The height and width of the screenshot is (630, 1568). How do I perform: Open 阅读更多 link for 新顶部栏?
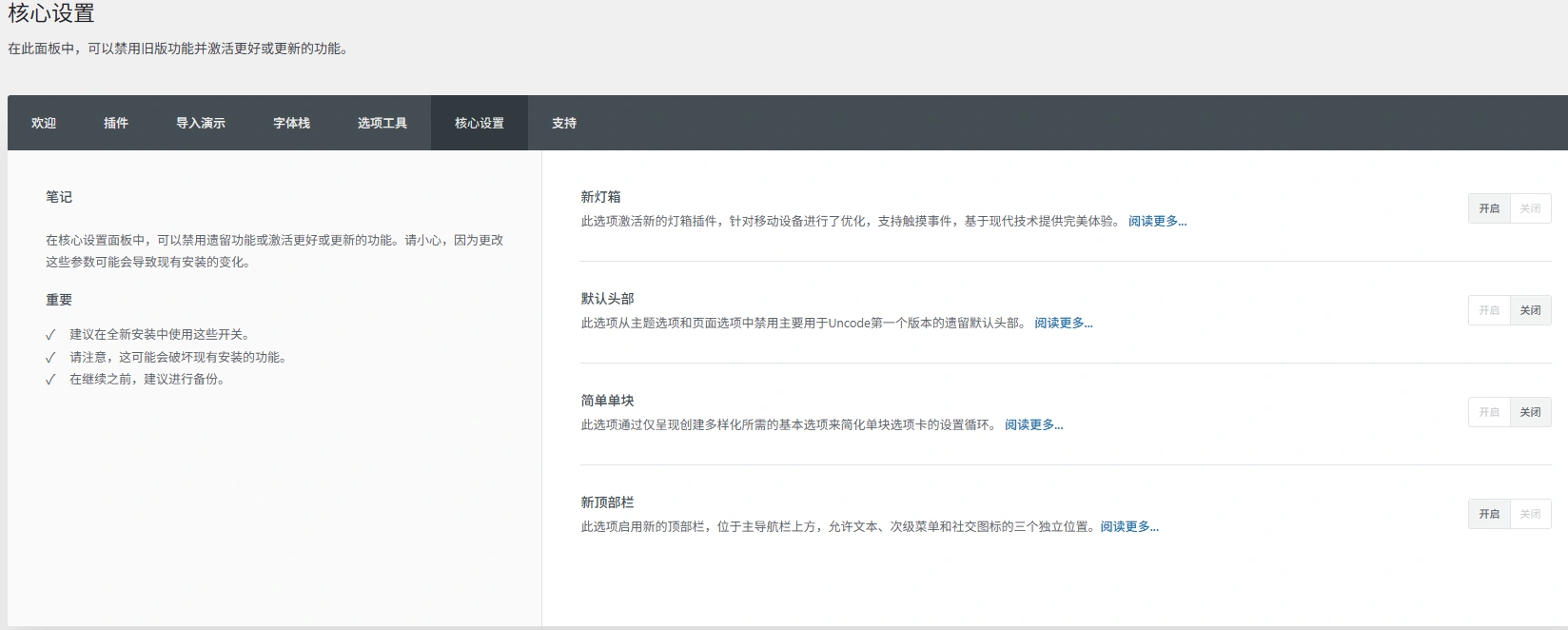click(1129, 526)
